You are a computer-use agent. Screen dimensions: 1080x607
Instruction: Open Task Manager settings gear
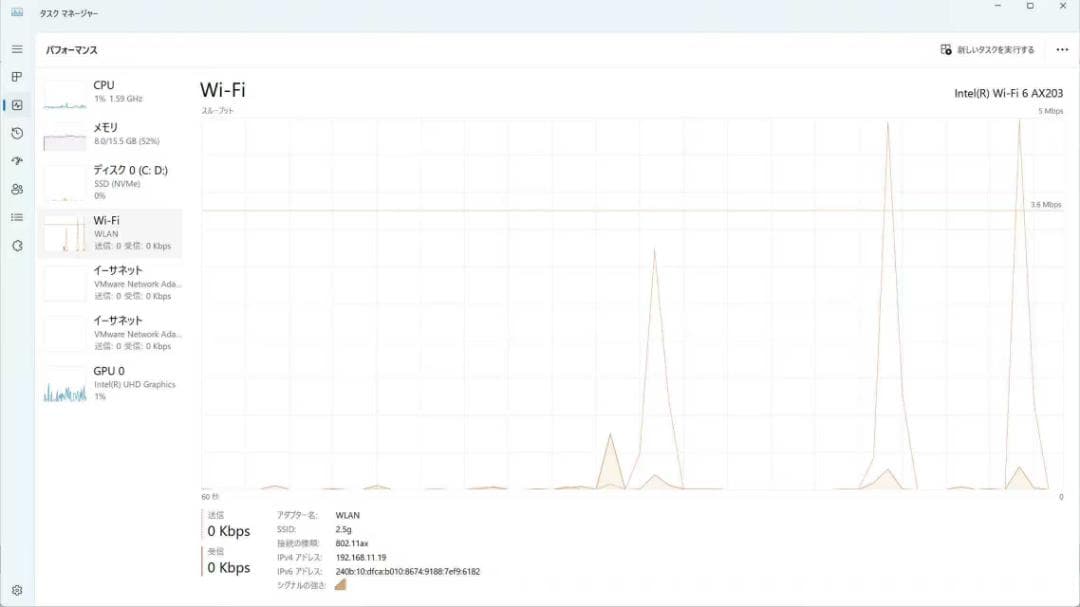[17, 590]
